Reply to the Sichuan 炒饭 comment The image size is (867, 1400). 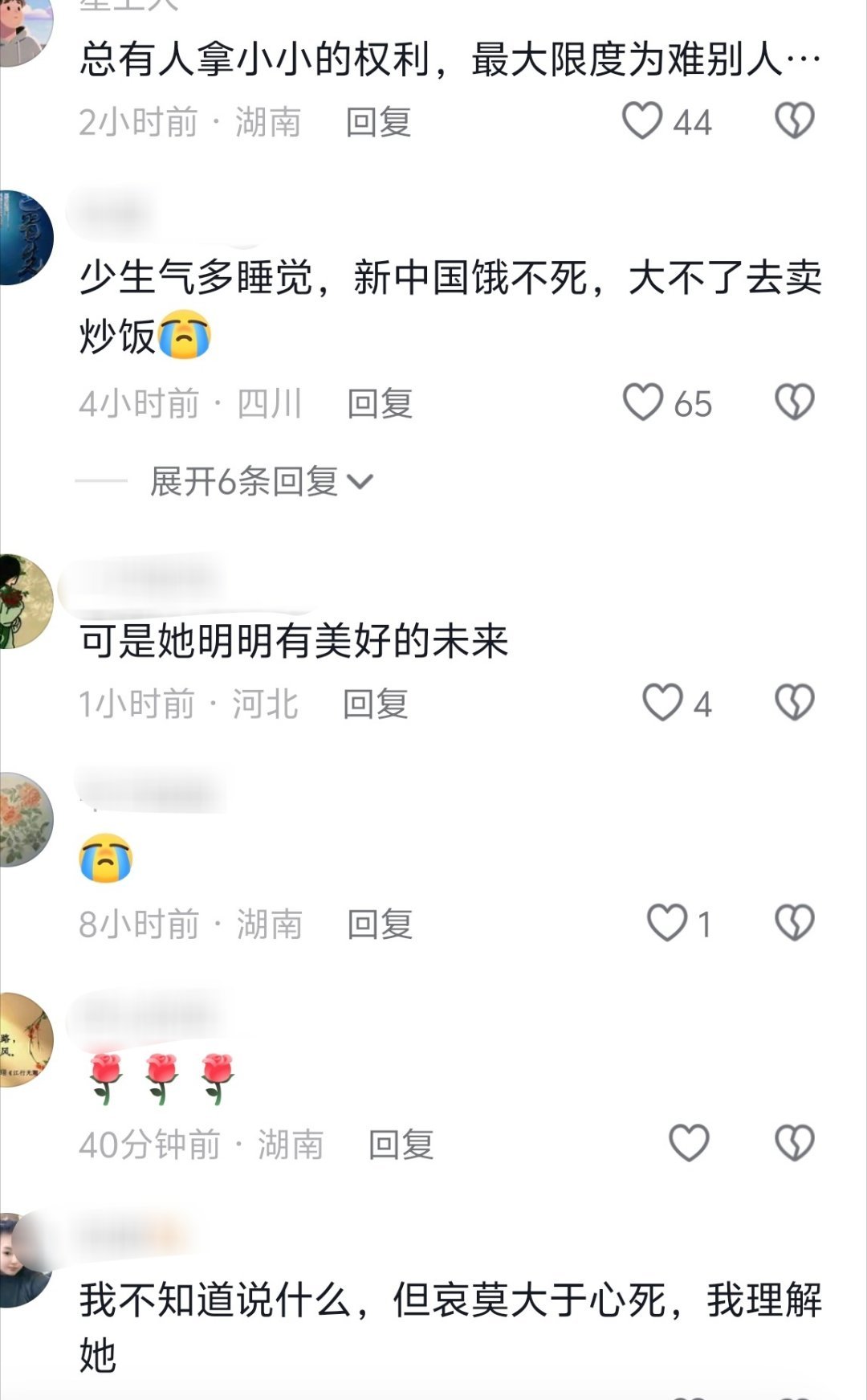point(380,403)
